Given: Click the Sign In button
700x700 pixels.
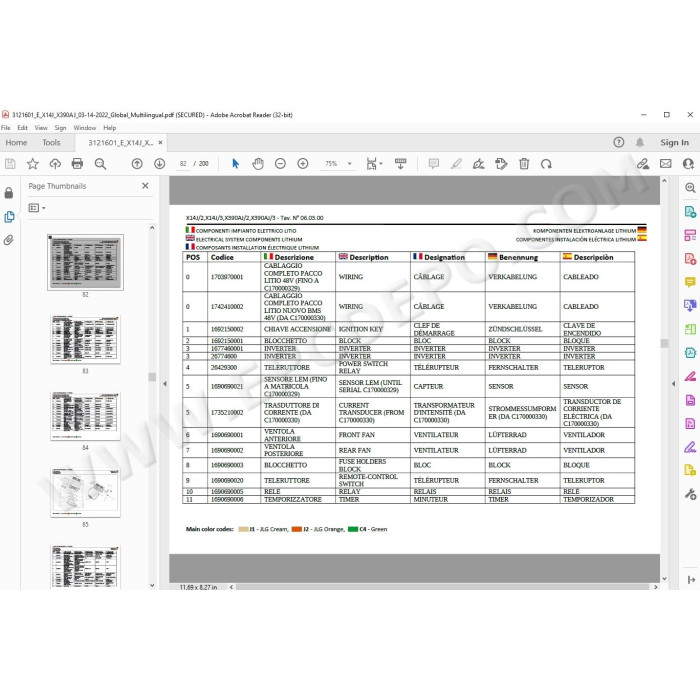Looking at the screenshot, I should click(x=674, y=142).
